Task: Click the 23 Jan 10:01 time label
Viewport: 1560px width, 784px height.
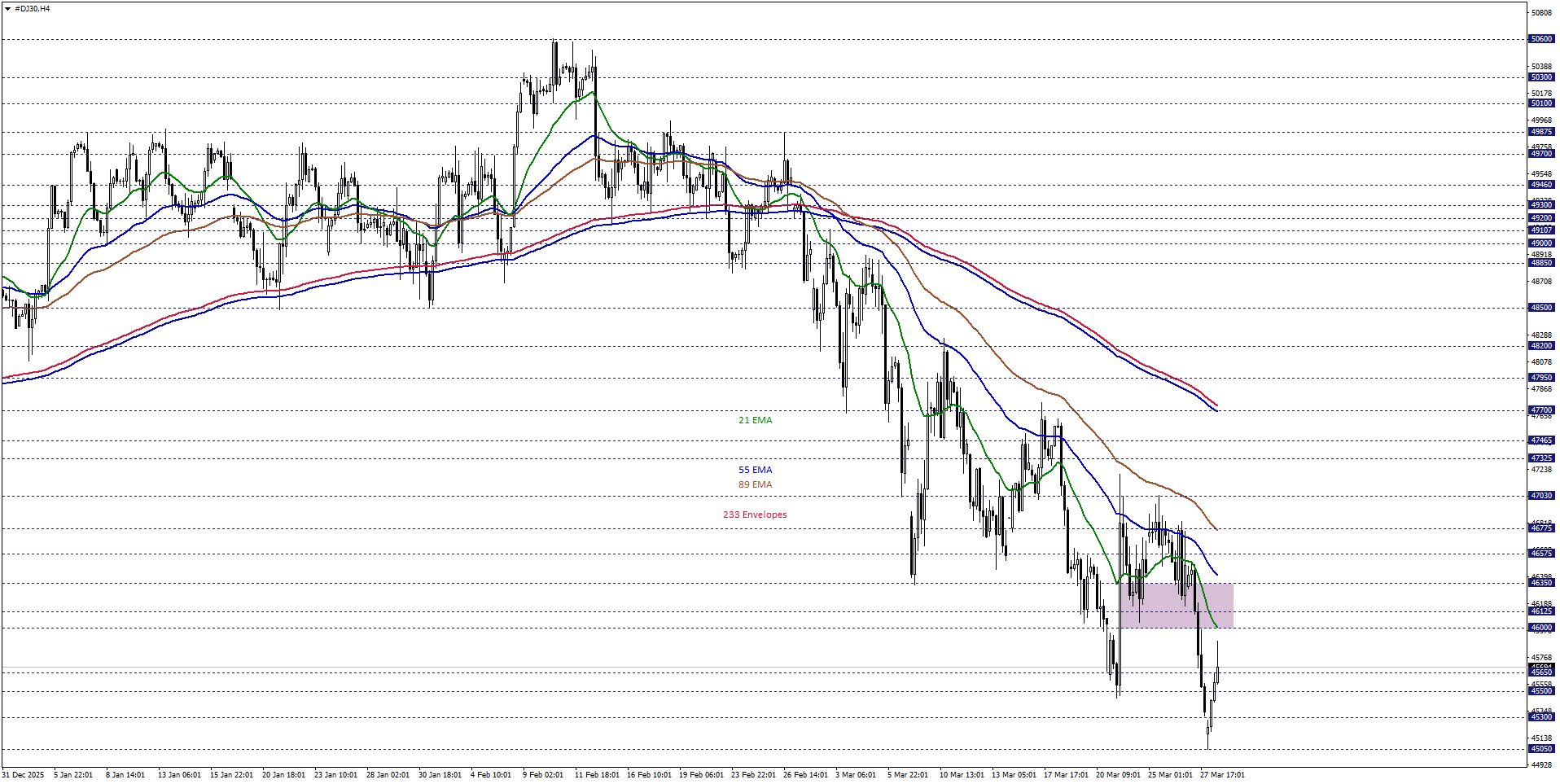Action: pos(335,775)
